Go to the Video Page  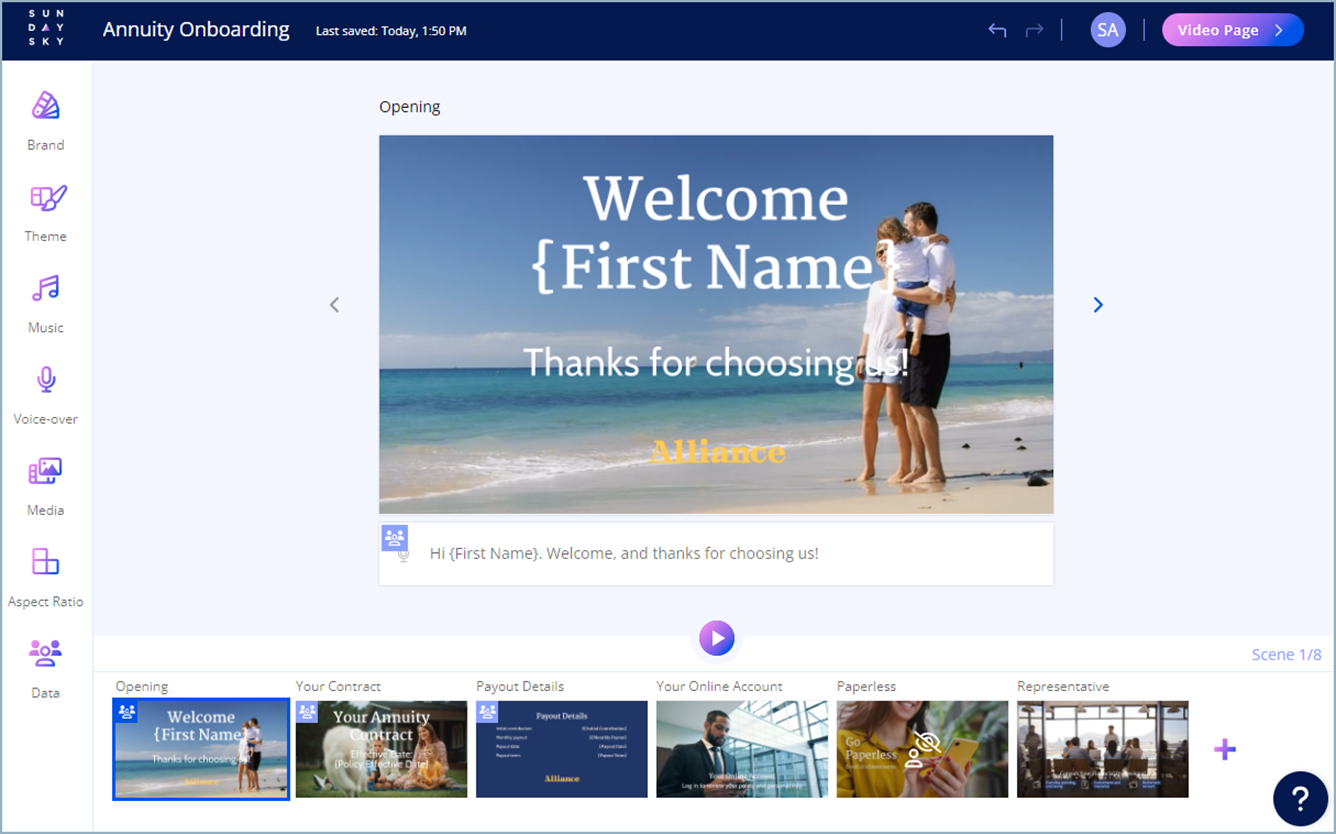pos(1232,30)
